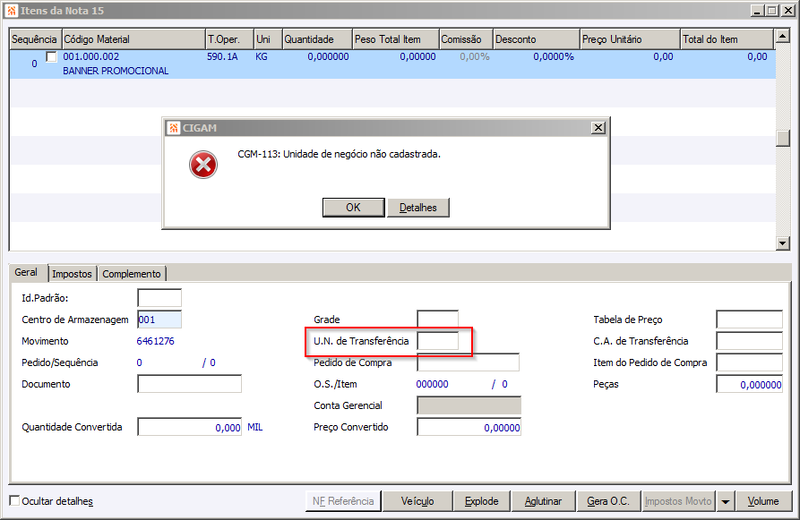Open the Impostos tab
The height and width of the screenshot is (520, 800).
(72, 274)
